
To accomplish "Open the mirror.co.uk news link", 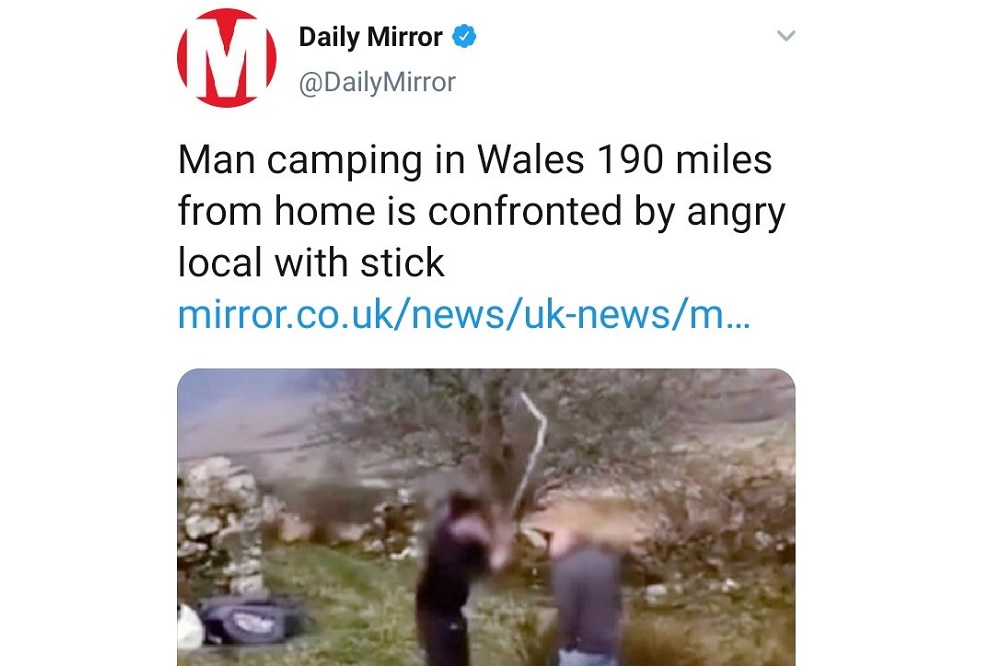I will 464,314.
